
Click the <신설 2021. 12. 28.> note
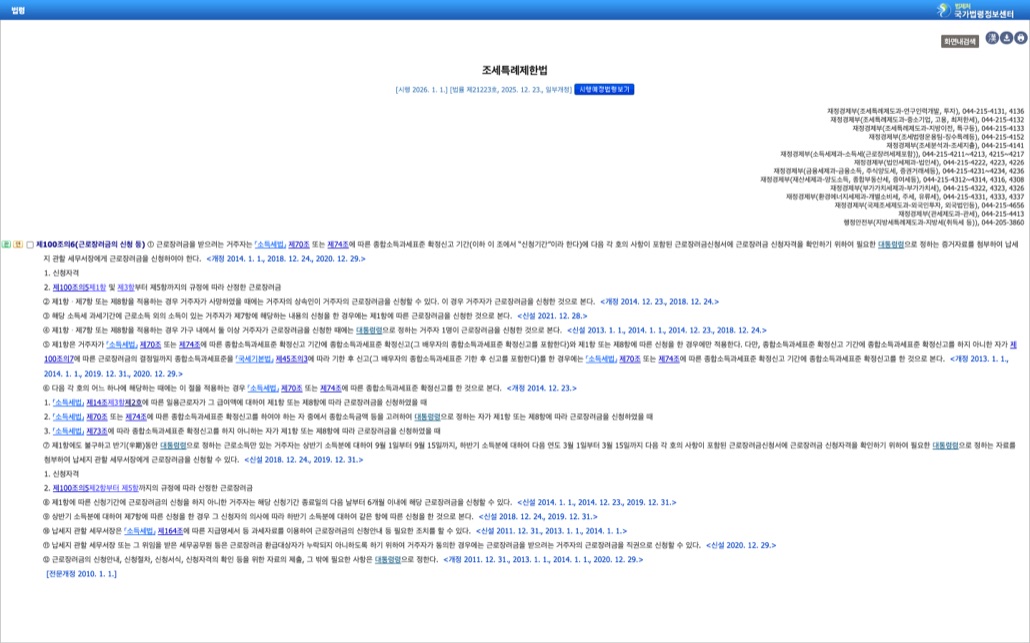point(552,316)
